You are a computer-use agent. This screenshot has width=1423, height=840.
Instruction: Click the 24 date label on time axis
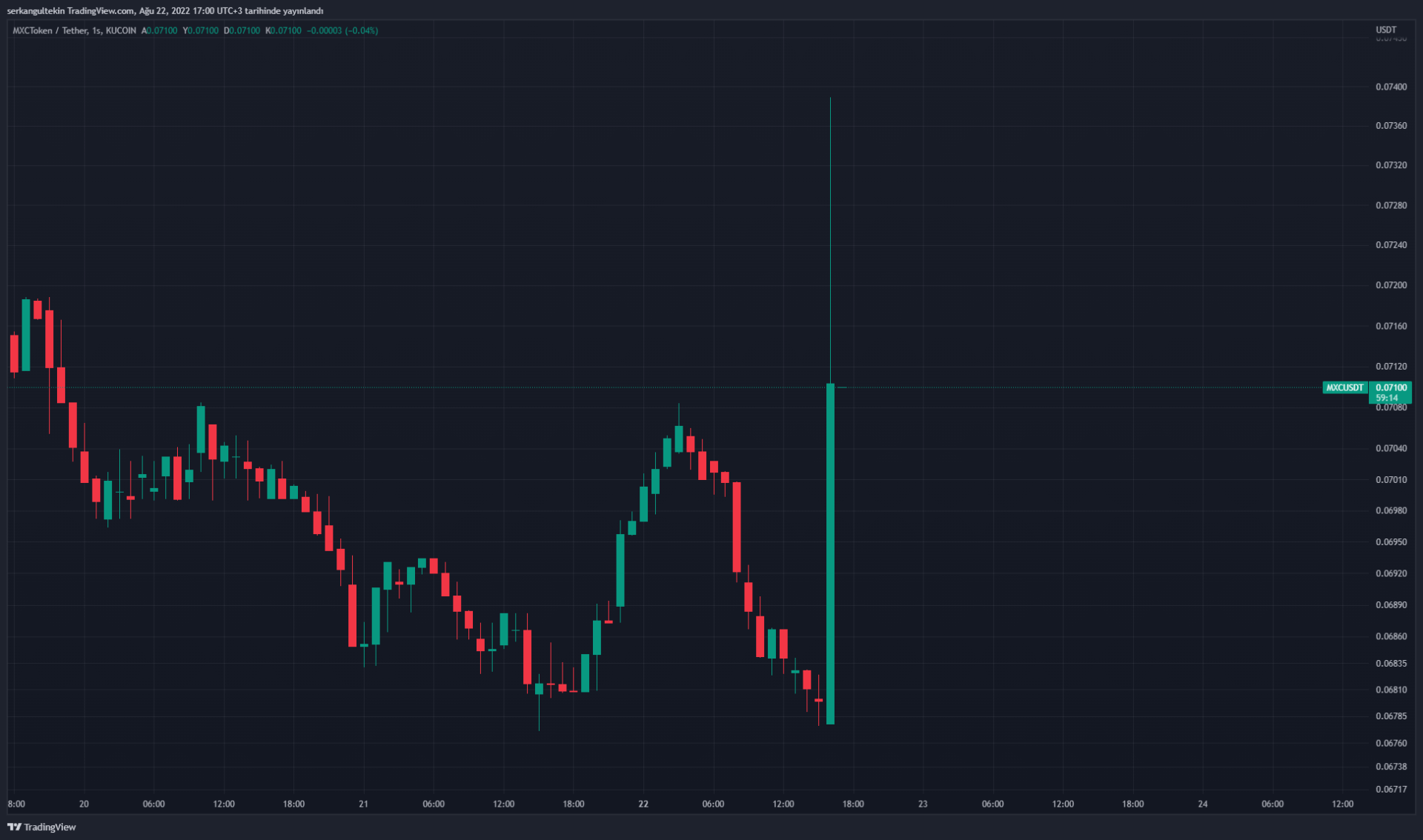click(1203, 804)
